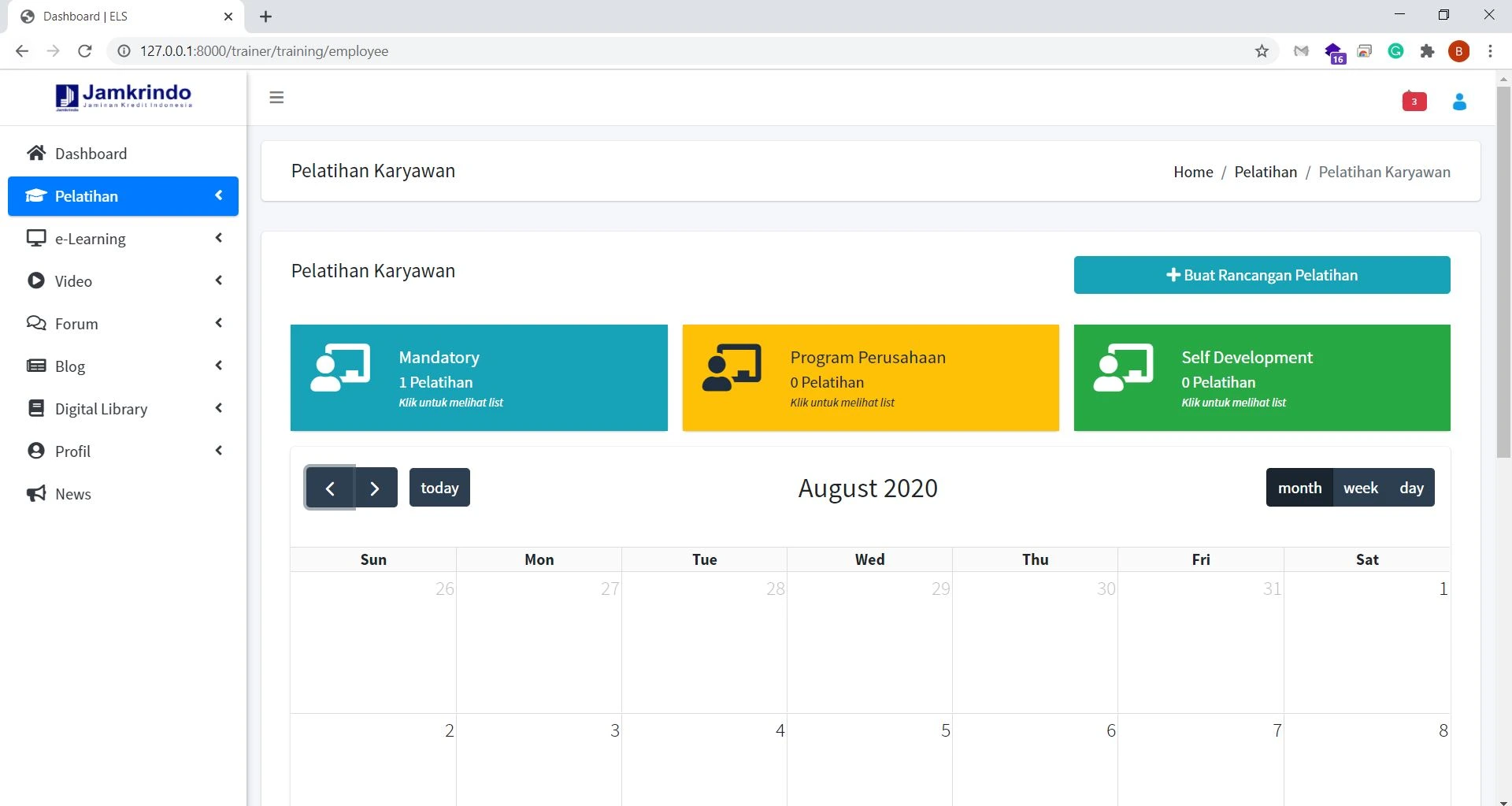This screenshot has width=1512, height=806.
Task: Open News in the sidebar
Action: tap(72, 494)
